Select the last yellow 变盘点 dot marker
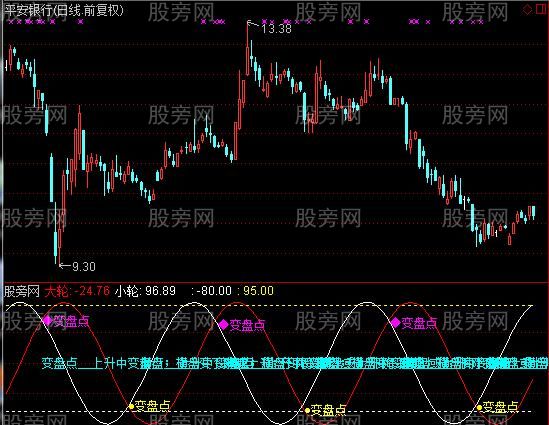Screen dimensions: 549x425 tap(479, 407)
